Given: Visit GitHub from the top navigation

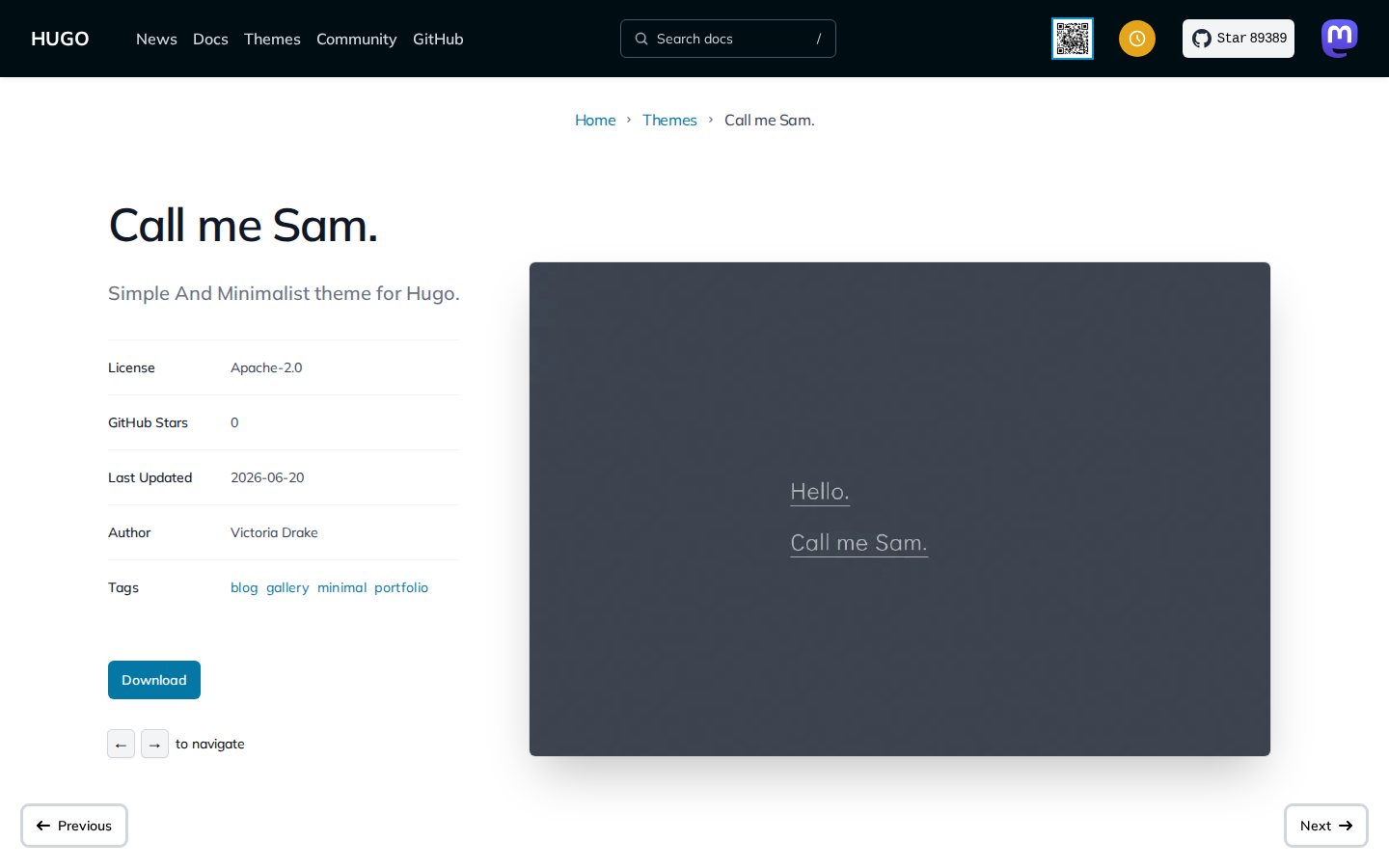Looking at the screenshot, I should tap(438, 39).
